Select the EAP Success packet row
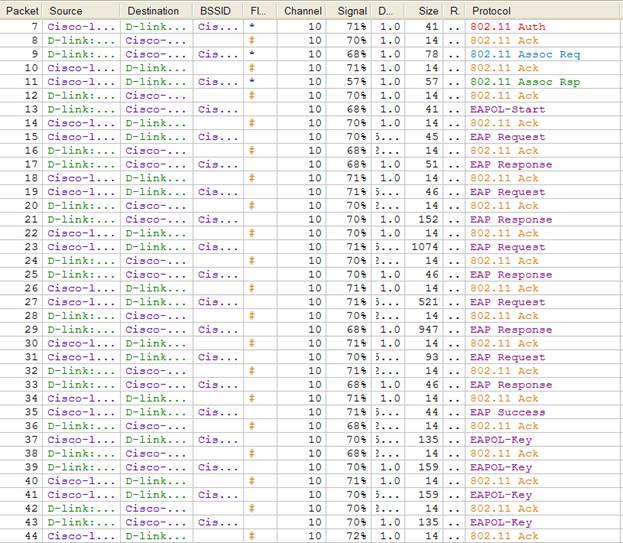 (507, 412)
